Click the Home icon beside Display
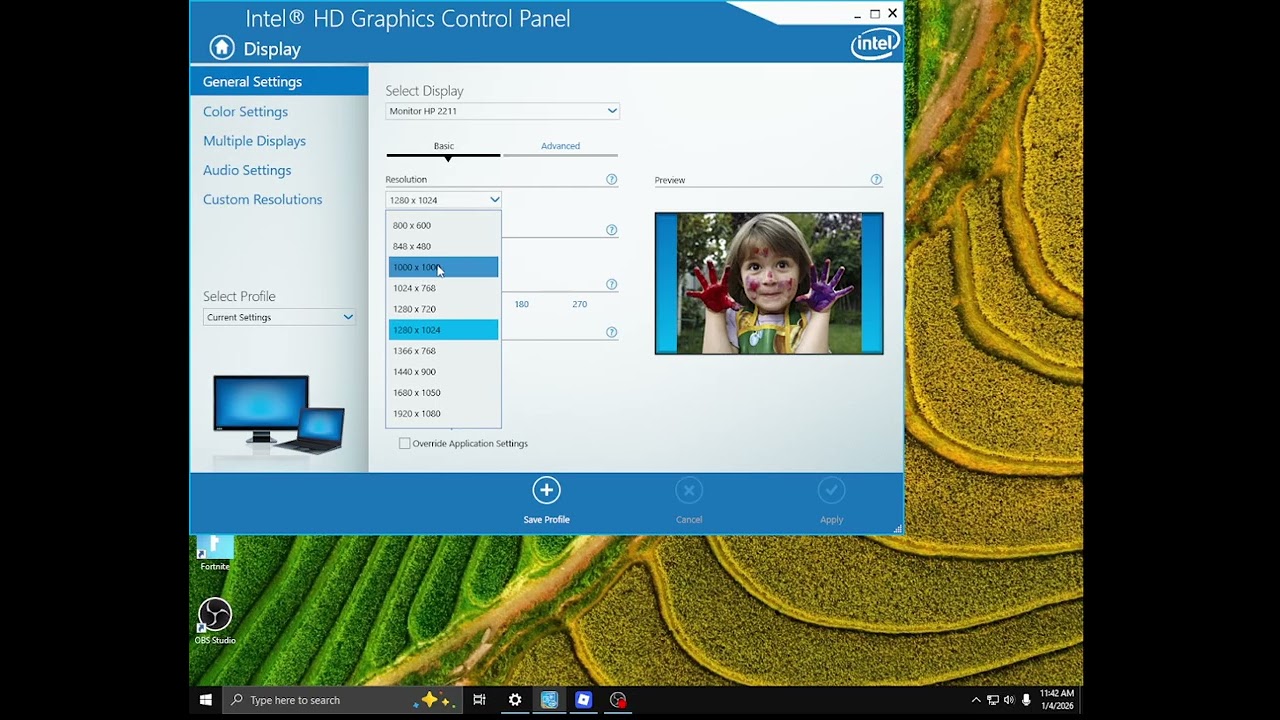 (222, 48)
